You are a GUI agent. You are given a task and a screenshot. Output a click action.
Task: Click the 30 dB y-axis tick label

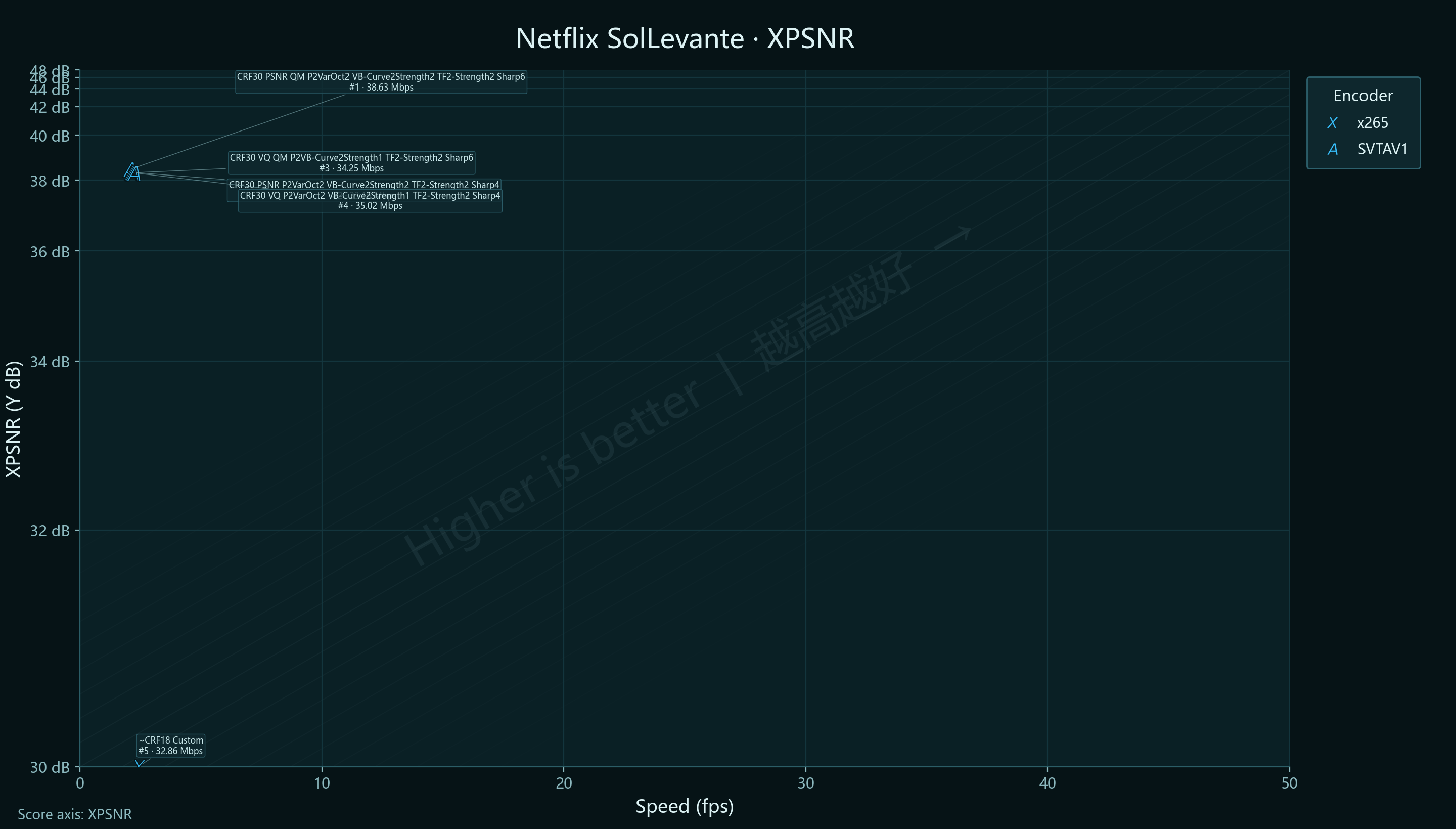(50, 767)
